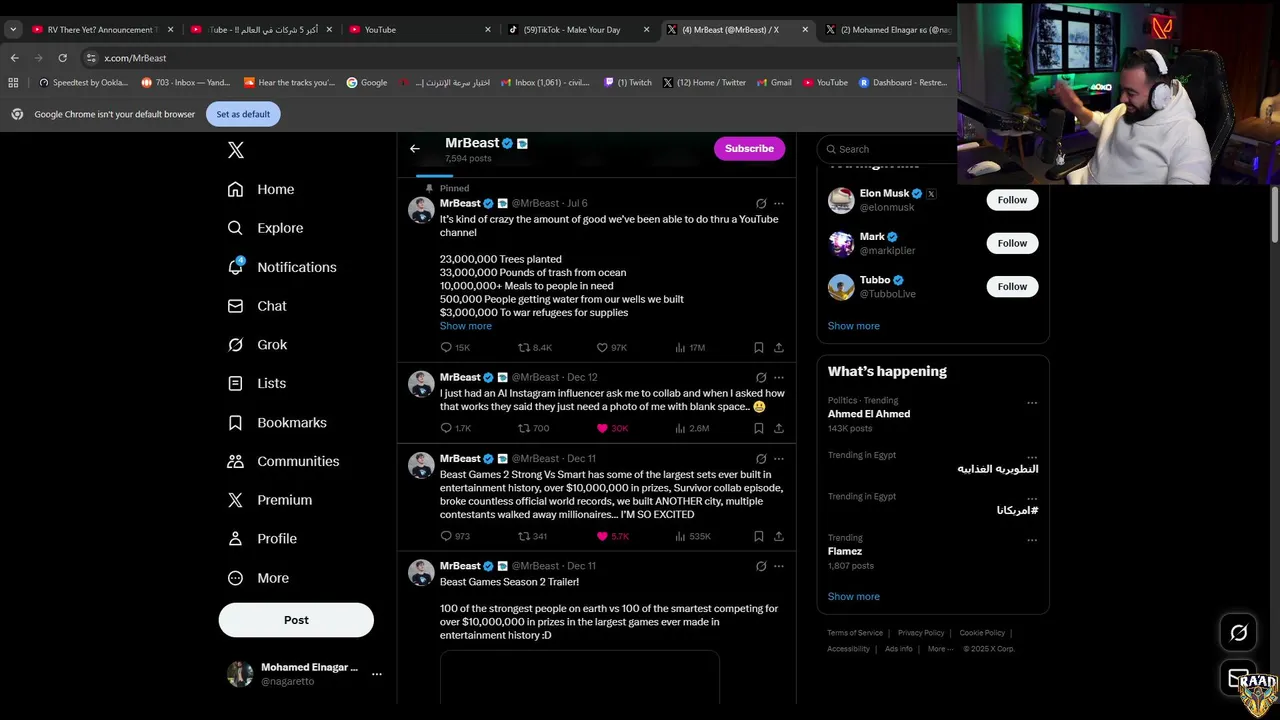Image resolution: width=1280 pixels, height=720 pixels.
Task: View 2.6M views analytics on Dec 12 post
Action: coord(692,428)
